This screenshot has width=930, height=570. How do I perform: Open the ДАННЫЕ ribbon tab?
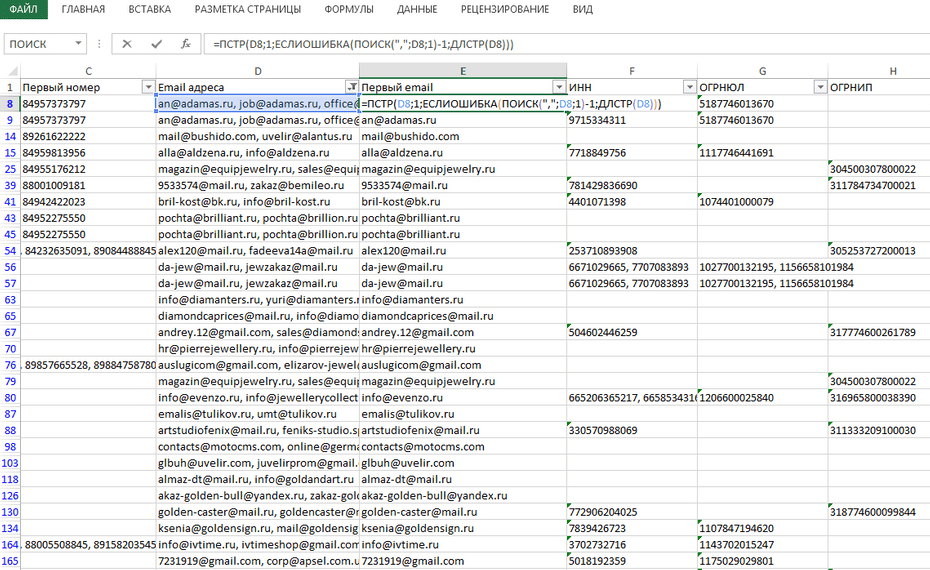(417, 9)
